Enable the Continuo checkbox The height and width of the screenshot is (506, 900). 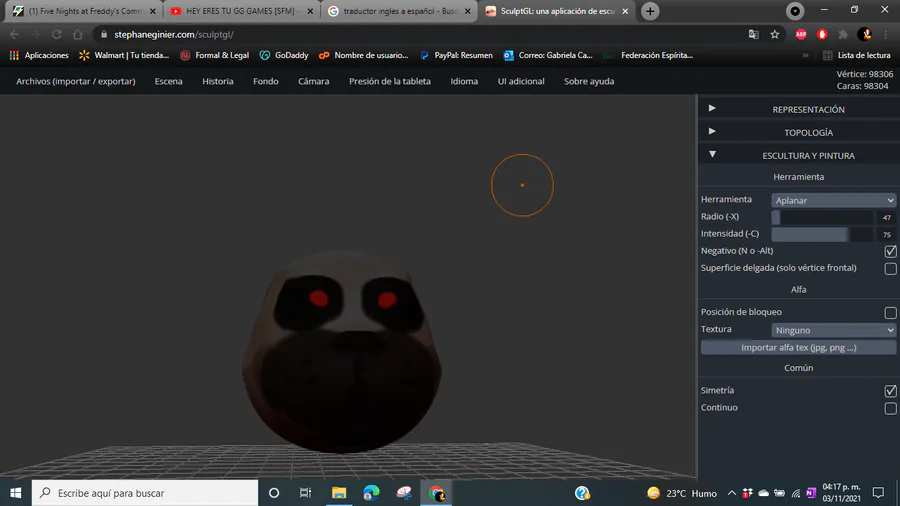(x=890, y=408)
